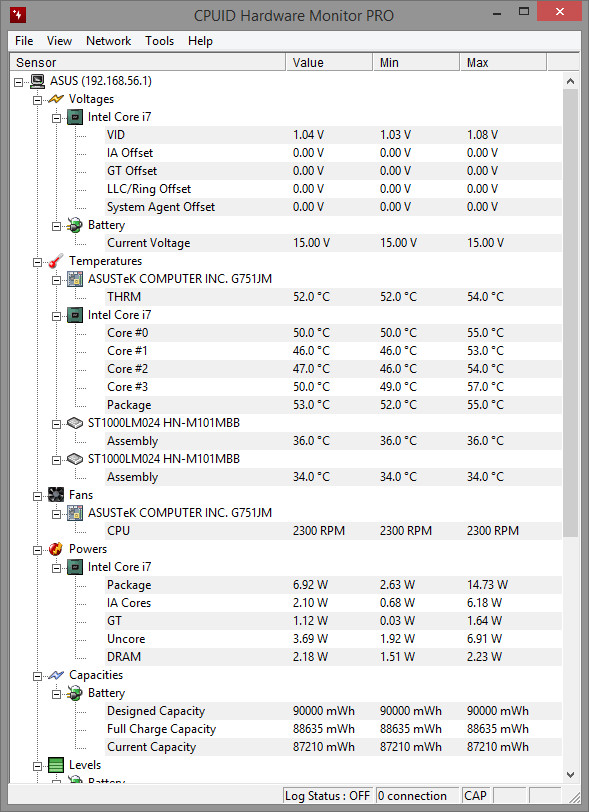This screenshot has height=812, width=589.
Task: Collapse the Temperatures branch
Action: click(37, 262)
